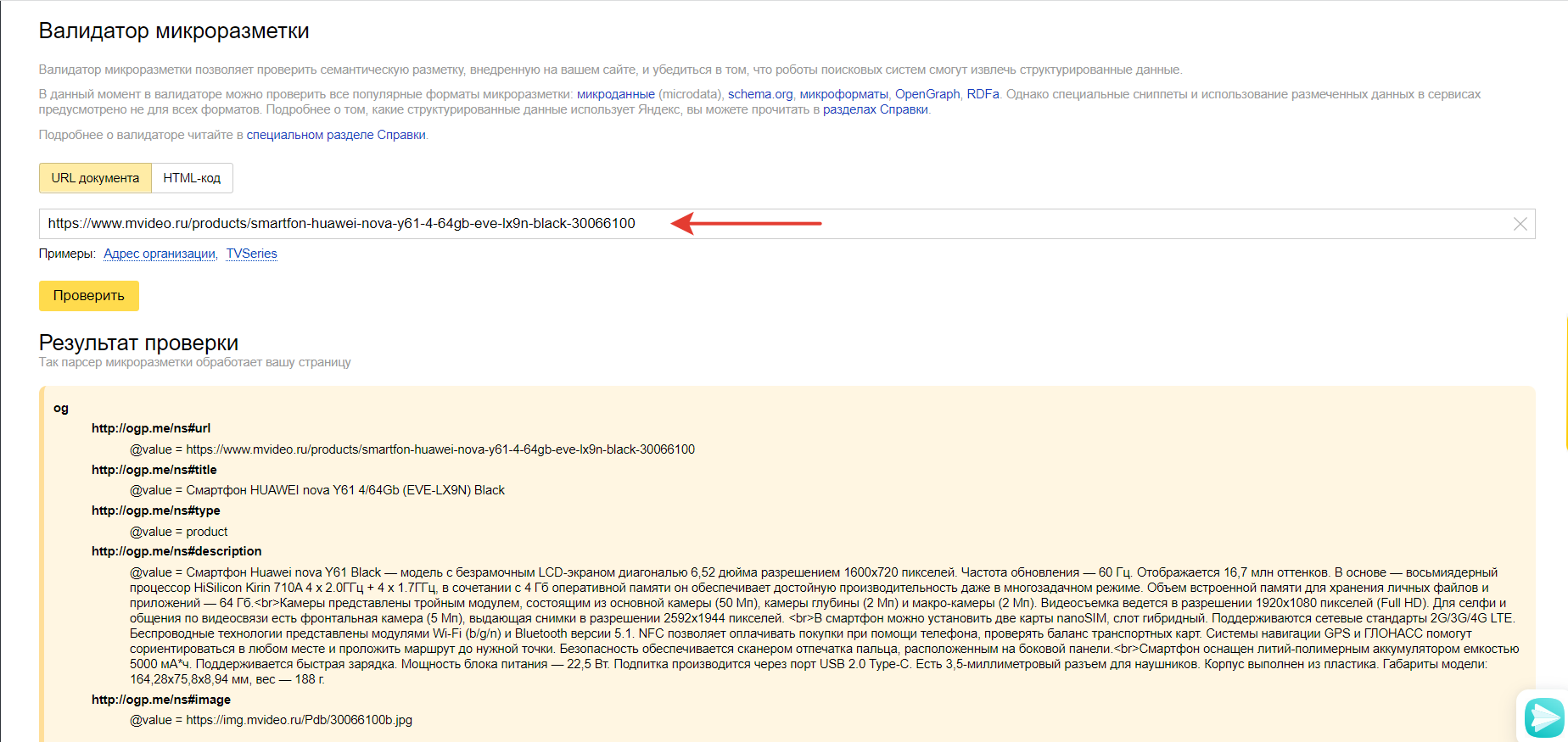Select the http://ogp.me/ns#url property label
The width and height of the screenshot is (1568, 742).
click(x=151, y=428)
